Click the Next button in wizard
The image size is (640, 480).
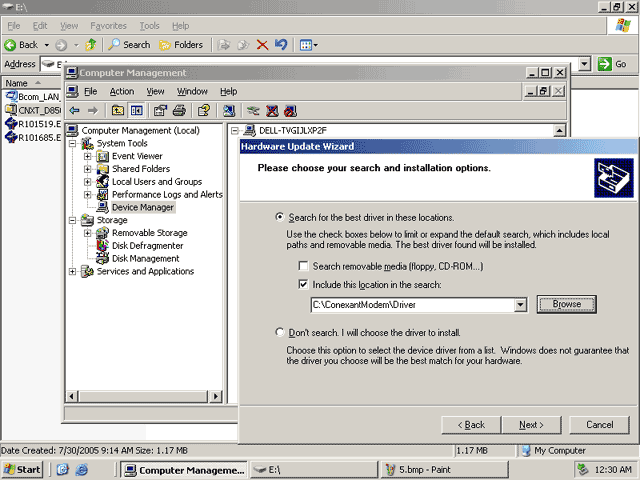pyautogui.click(x=531, y=425)
